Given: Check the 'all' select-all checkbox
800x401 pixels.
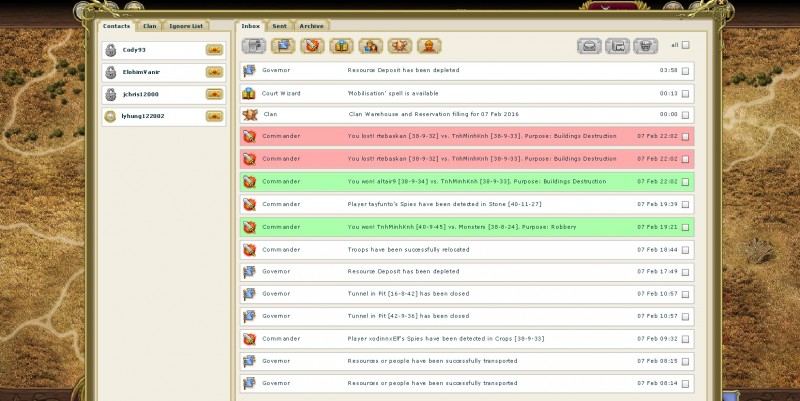Looking at the screenshot, I should (686, 45).
